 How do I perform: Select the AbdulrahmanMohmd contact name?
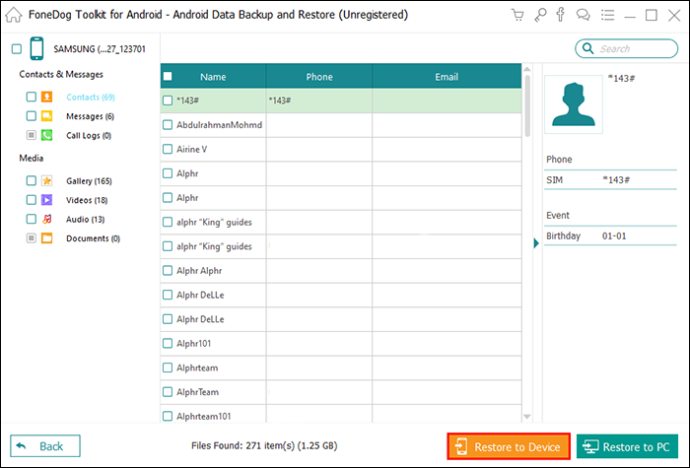[x=219, y=125]
